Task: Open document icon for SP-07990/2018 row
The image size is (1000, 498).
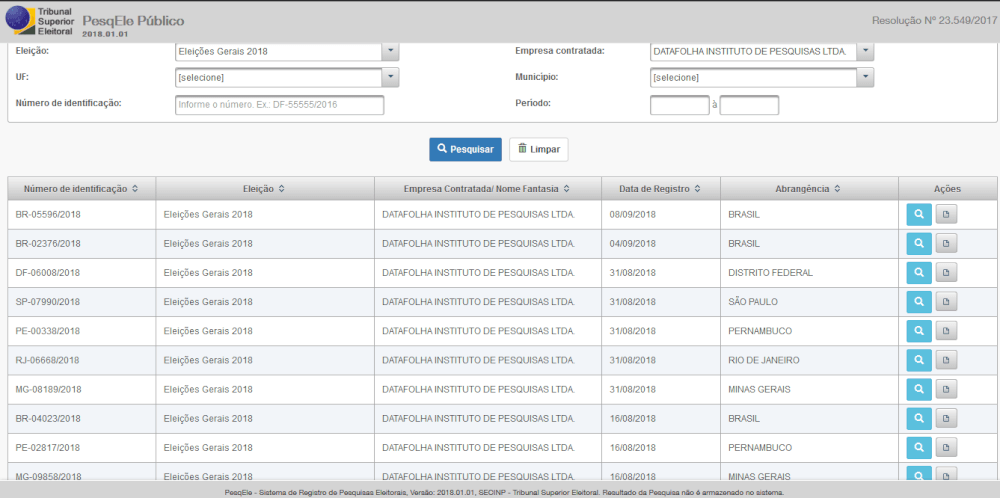Action: point(946,302)
